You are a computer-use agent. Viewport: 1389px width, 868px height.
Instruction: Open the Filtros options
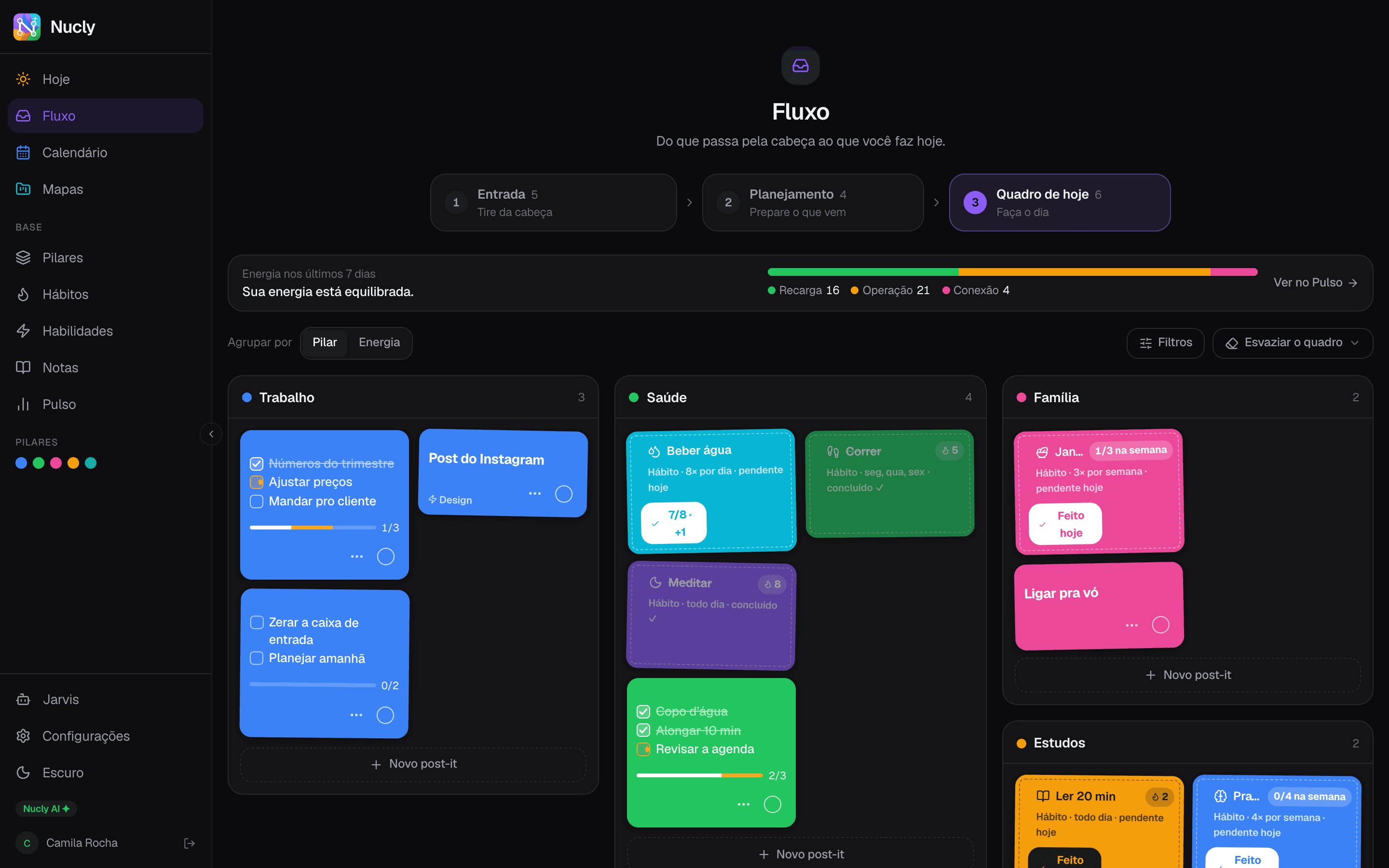pos(1165,343)
